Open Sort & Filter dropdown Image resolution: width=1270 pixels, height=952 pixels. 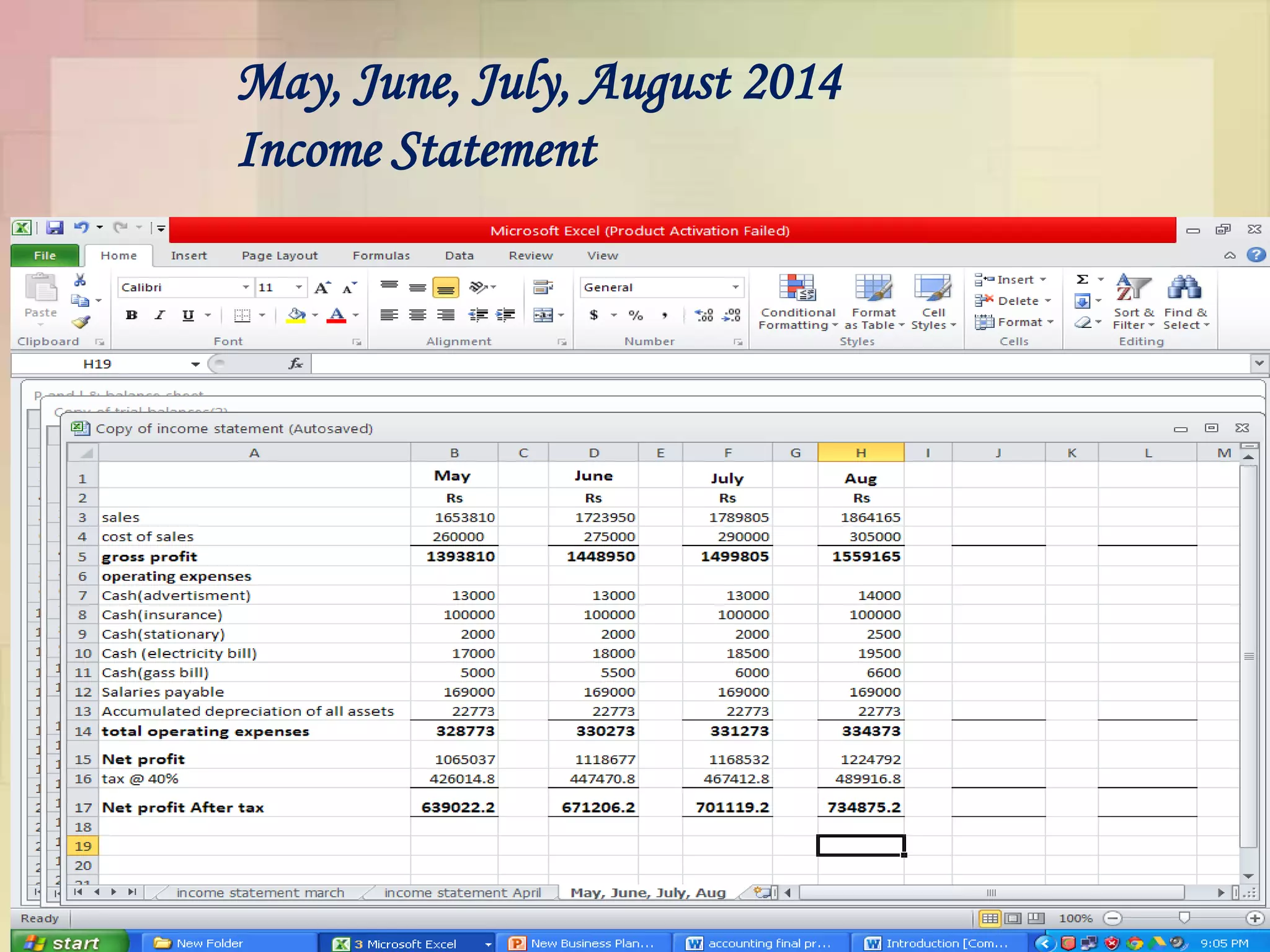1134,302
